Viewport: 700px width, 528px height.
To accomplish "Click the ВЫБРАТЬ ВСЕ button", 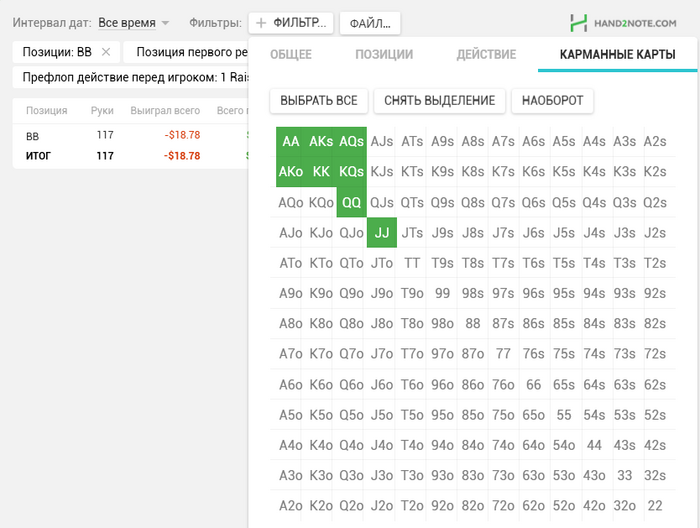I will point(319,100).
